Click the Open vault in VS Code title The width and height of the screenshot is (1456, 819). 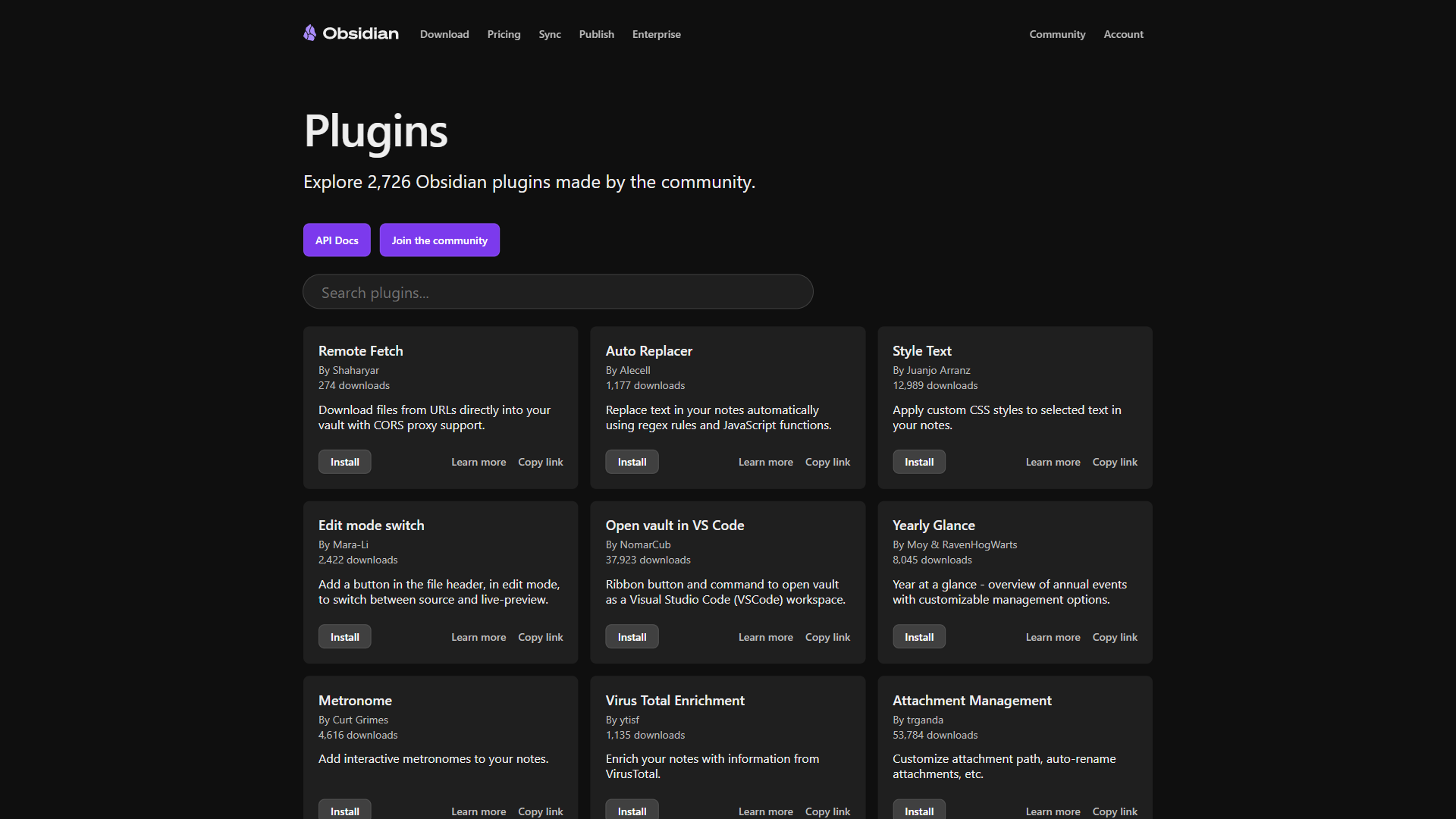point(675,526)
